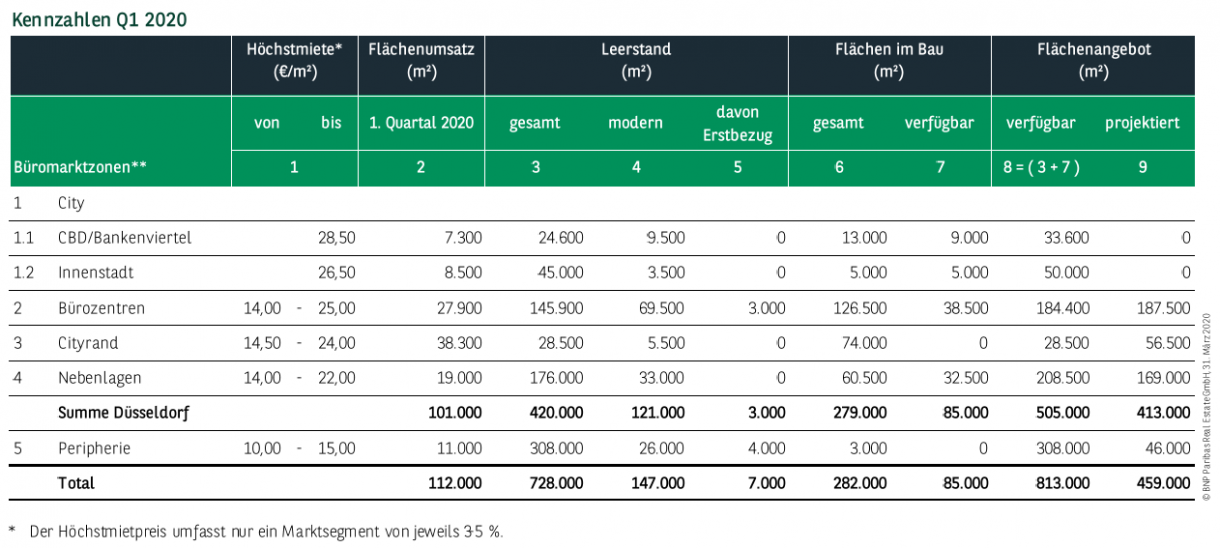Click the CBD/Bankenviertel row label
This screenshot has width=1220, height=548.
(124, 238)
